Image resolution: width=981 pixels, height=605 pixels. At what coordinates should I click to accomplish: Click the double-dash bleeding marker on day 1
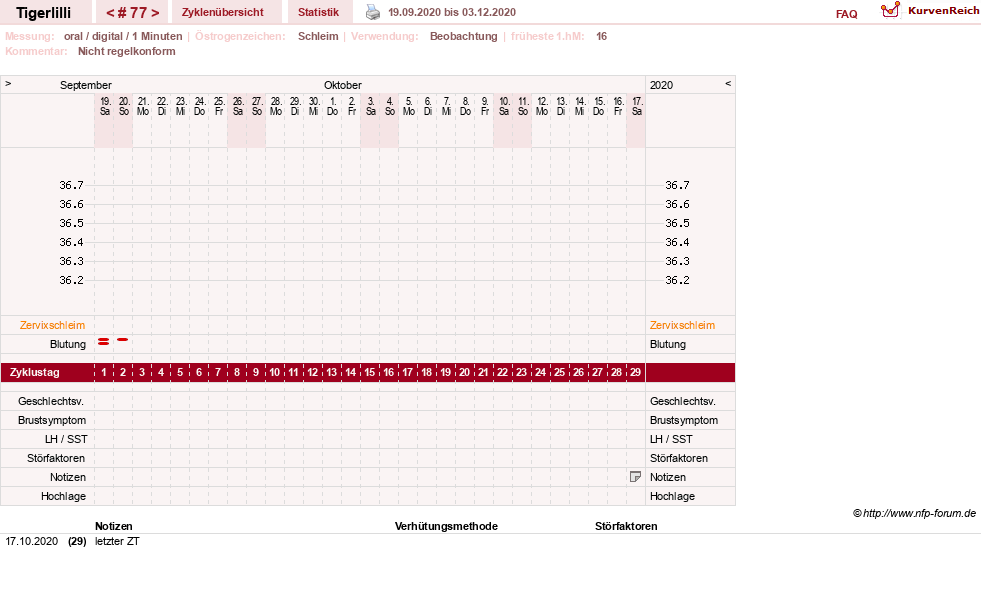click(x=104, y=342)
